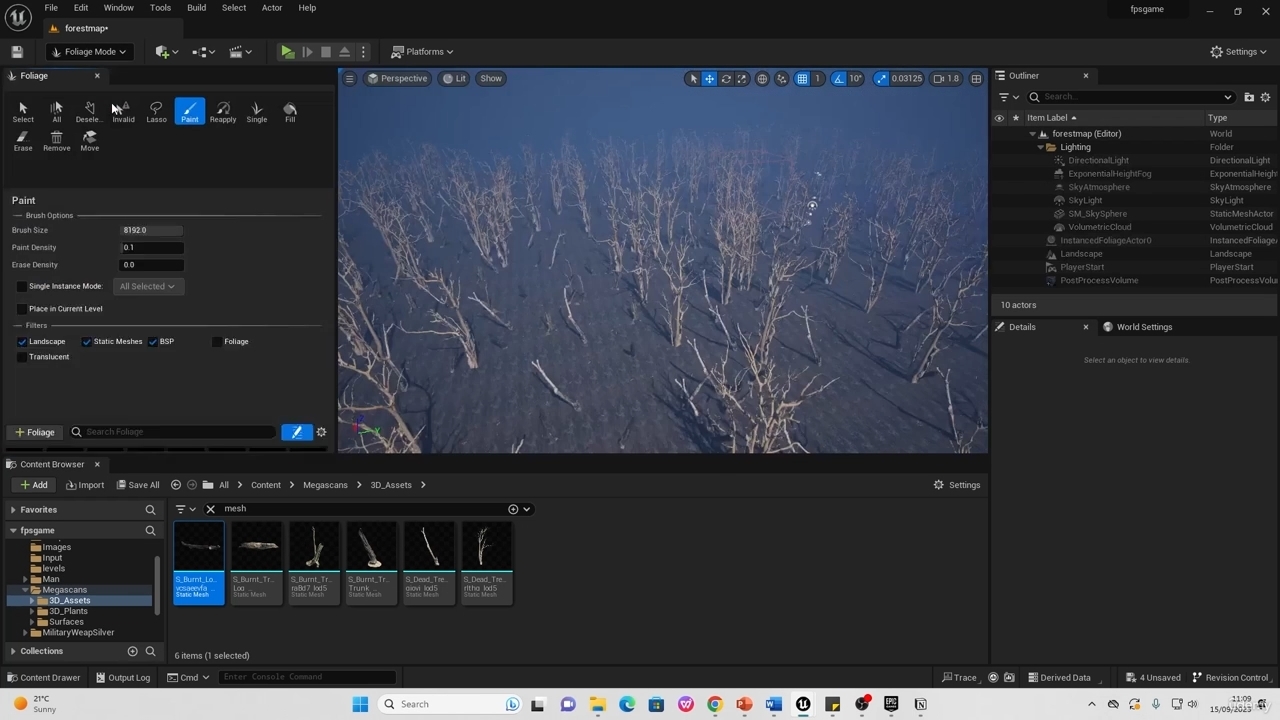This screenshot has height=720, width=1280.
Task: Toggle the Static Meshes filter checkbox
Action: click(87, 342)
